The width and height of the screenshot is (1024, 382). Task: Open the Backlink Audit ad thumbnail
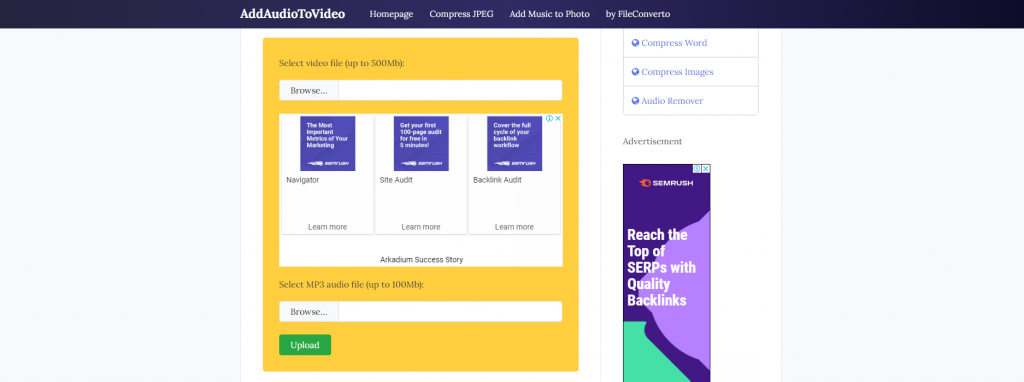[x=515, y=144]
